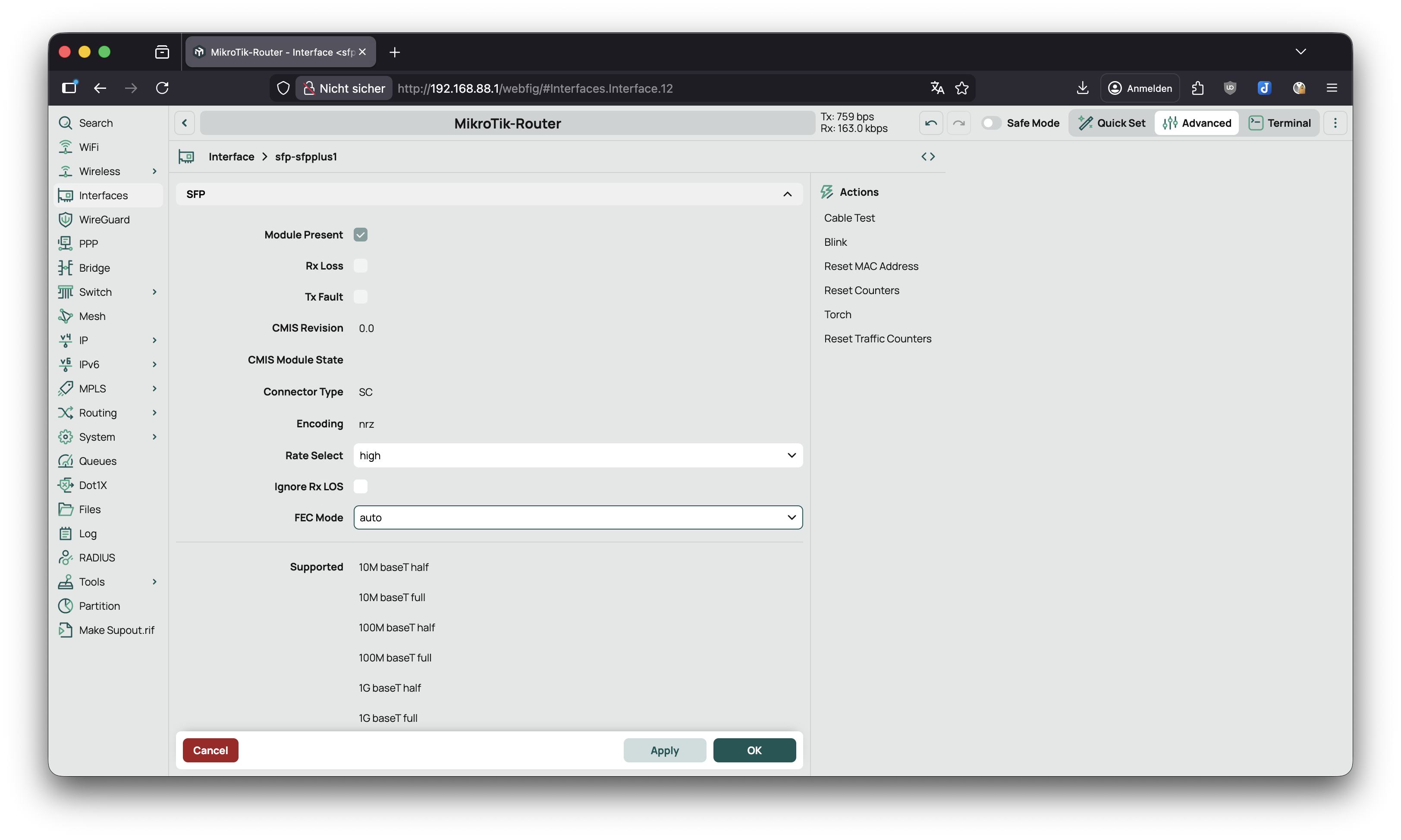Open the WiFi section icon
This screenshot has height=840, width=1401.
65,147
